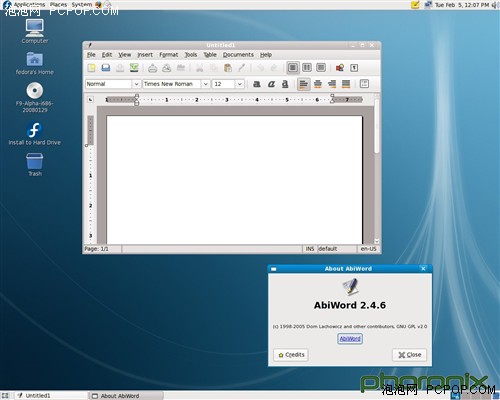500x400 pixels.
Task: Open the Format menu
Action: pyautogui.click(x=169, y=55)
